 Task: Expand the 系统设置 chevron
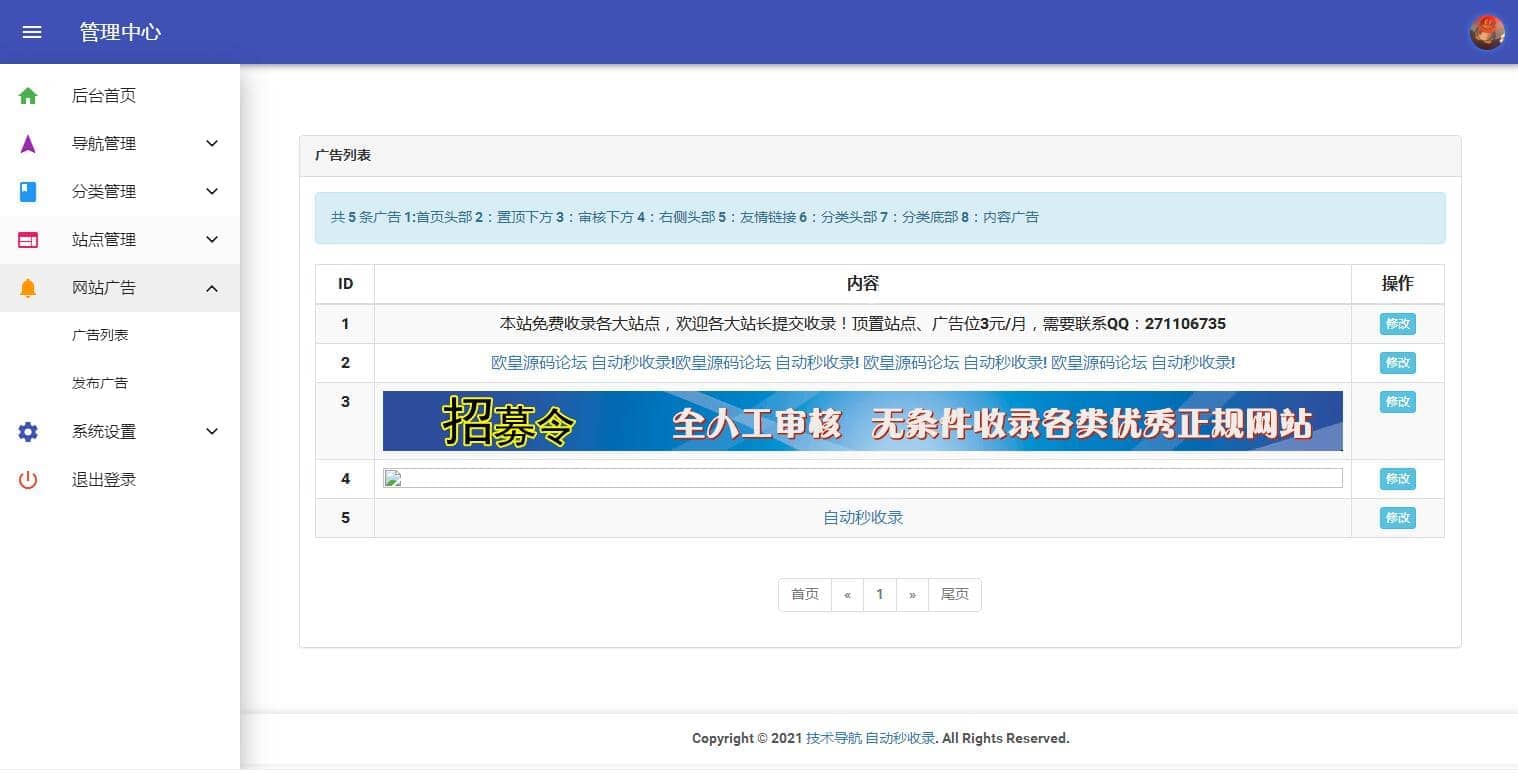click(212, 432)
